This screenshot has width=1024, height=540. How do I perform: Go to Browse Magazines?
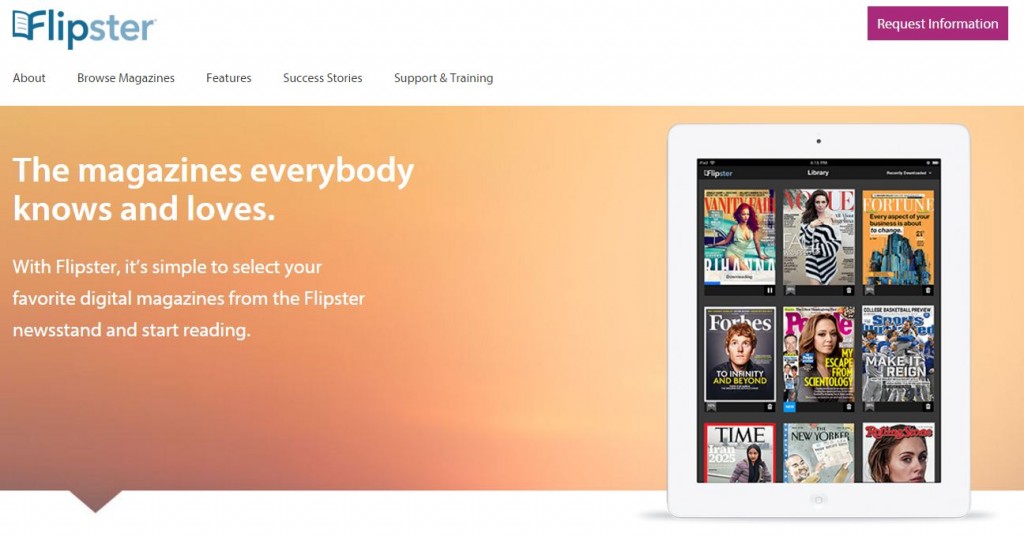(x=126, y=78)
